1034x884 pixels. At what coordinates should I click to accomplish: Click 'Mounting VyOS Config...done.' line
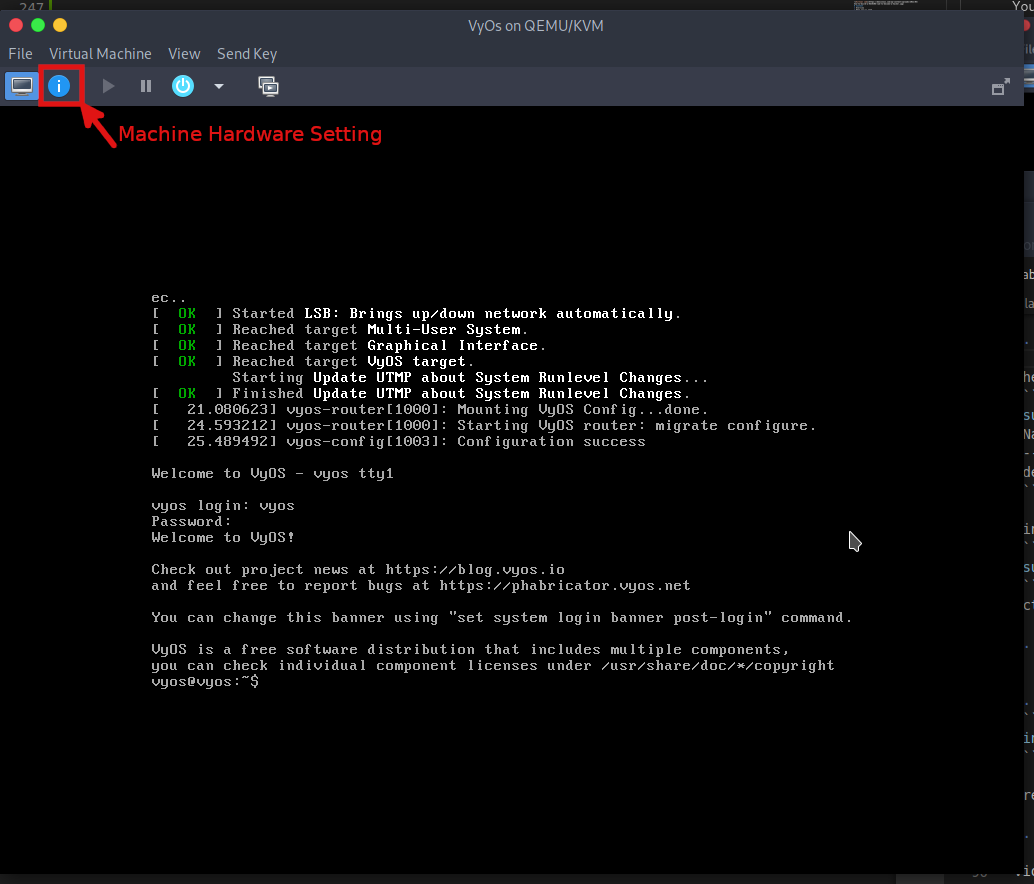click(430, 409)
